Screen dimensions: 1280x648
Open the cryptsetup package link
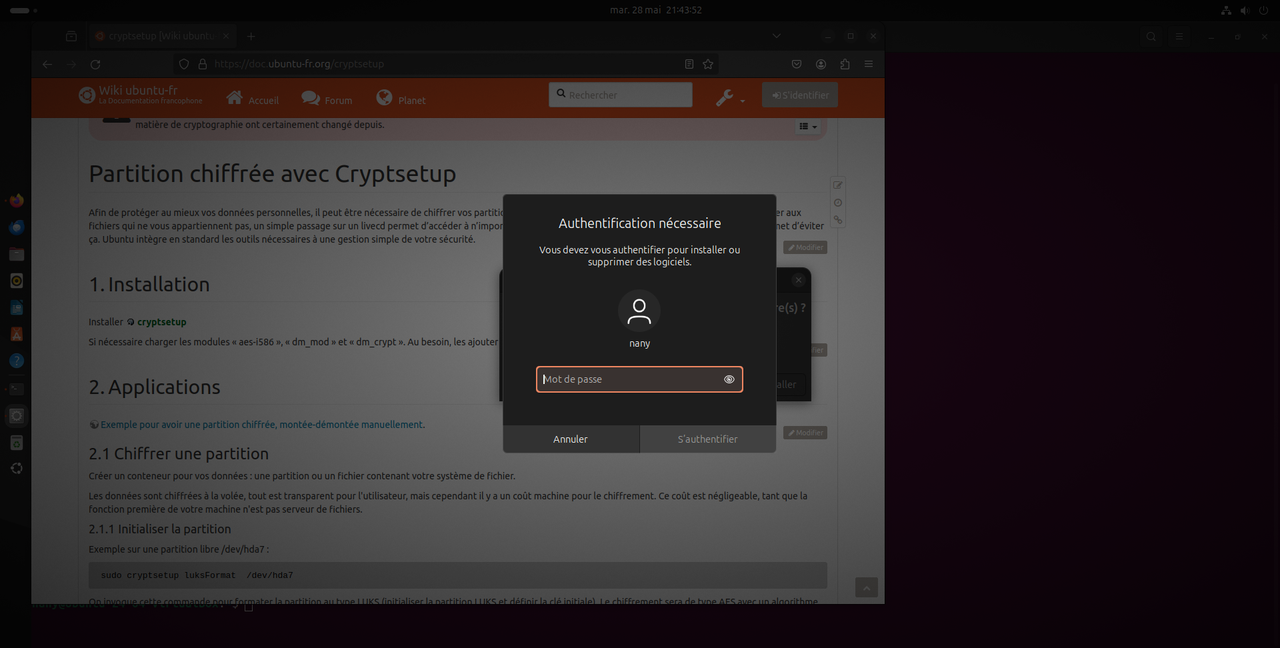tap(161, 322)
